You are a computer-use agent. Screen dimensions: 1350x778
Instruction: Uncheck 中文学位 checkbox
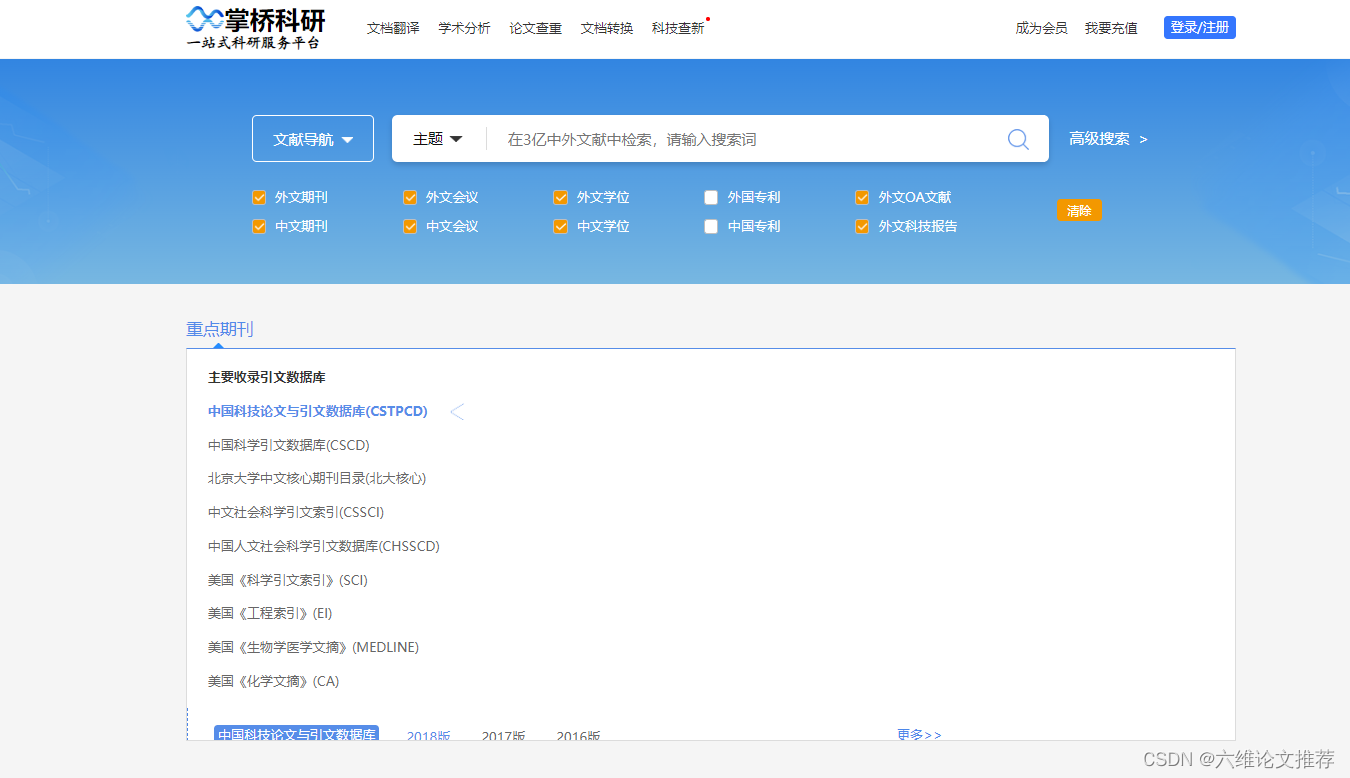tap(560, 227)
